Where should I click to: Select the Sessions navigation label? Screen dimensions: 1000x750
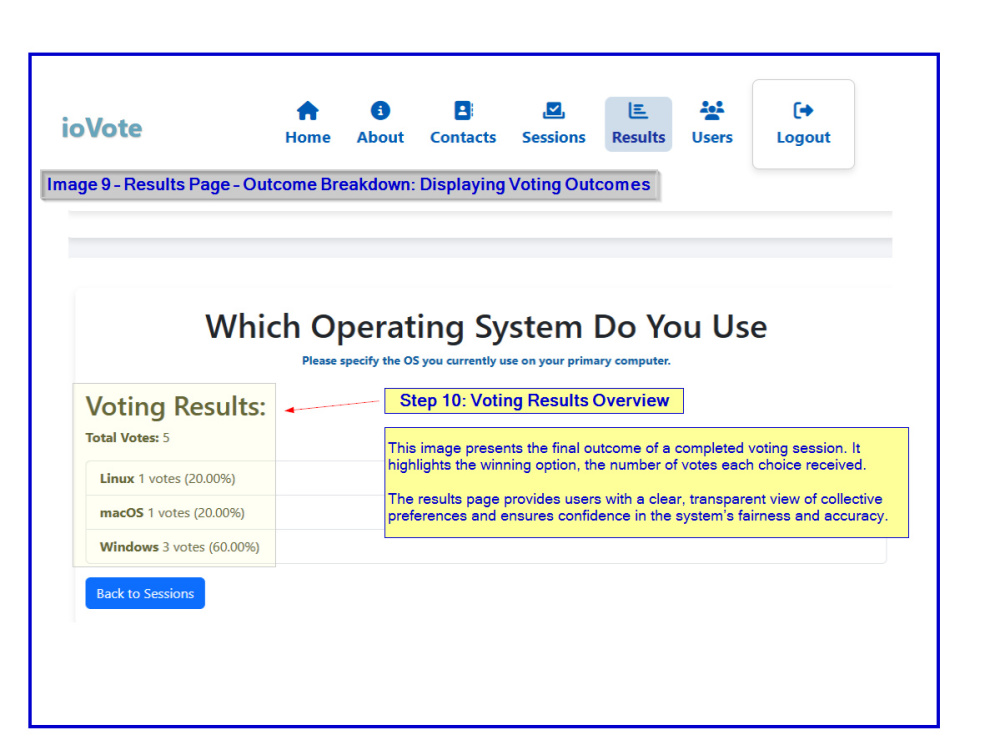pyautogui.click(x=554, y=137)
